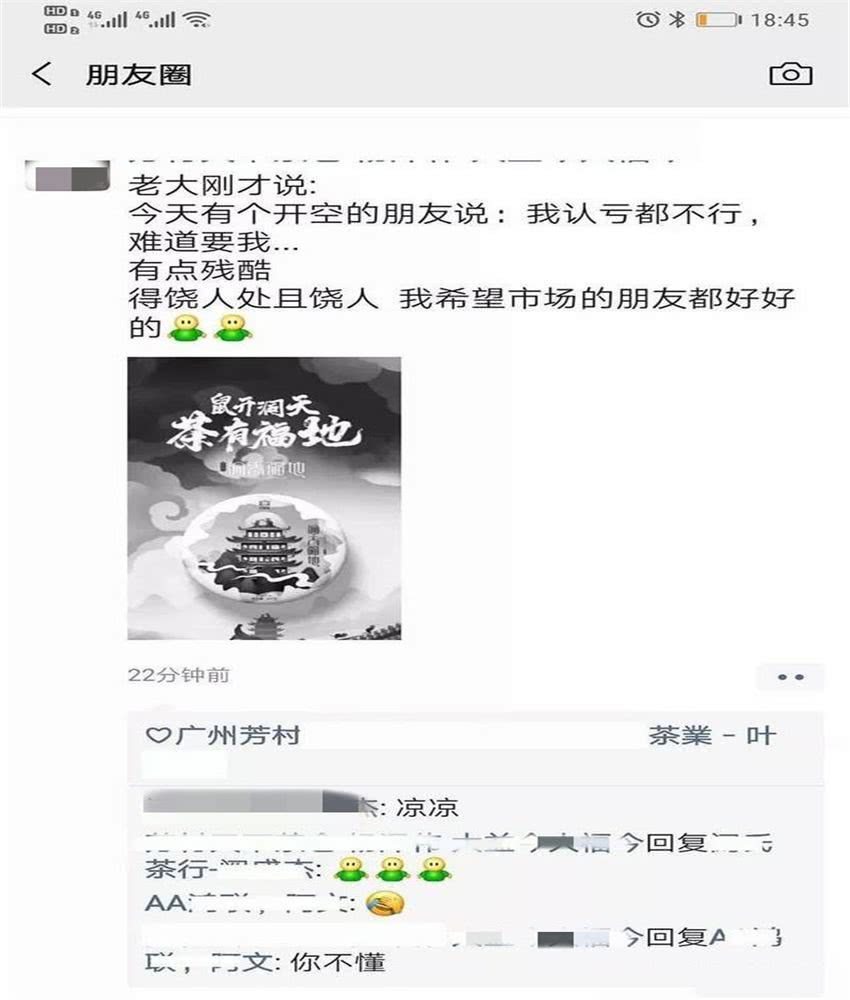Open the 茶業 - 叶 liker profile
850x1000 pixels.
tap(712, 735)
